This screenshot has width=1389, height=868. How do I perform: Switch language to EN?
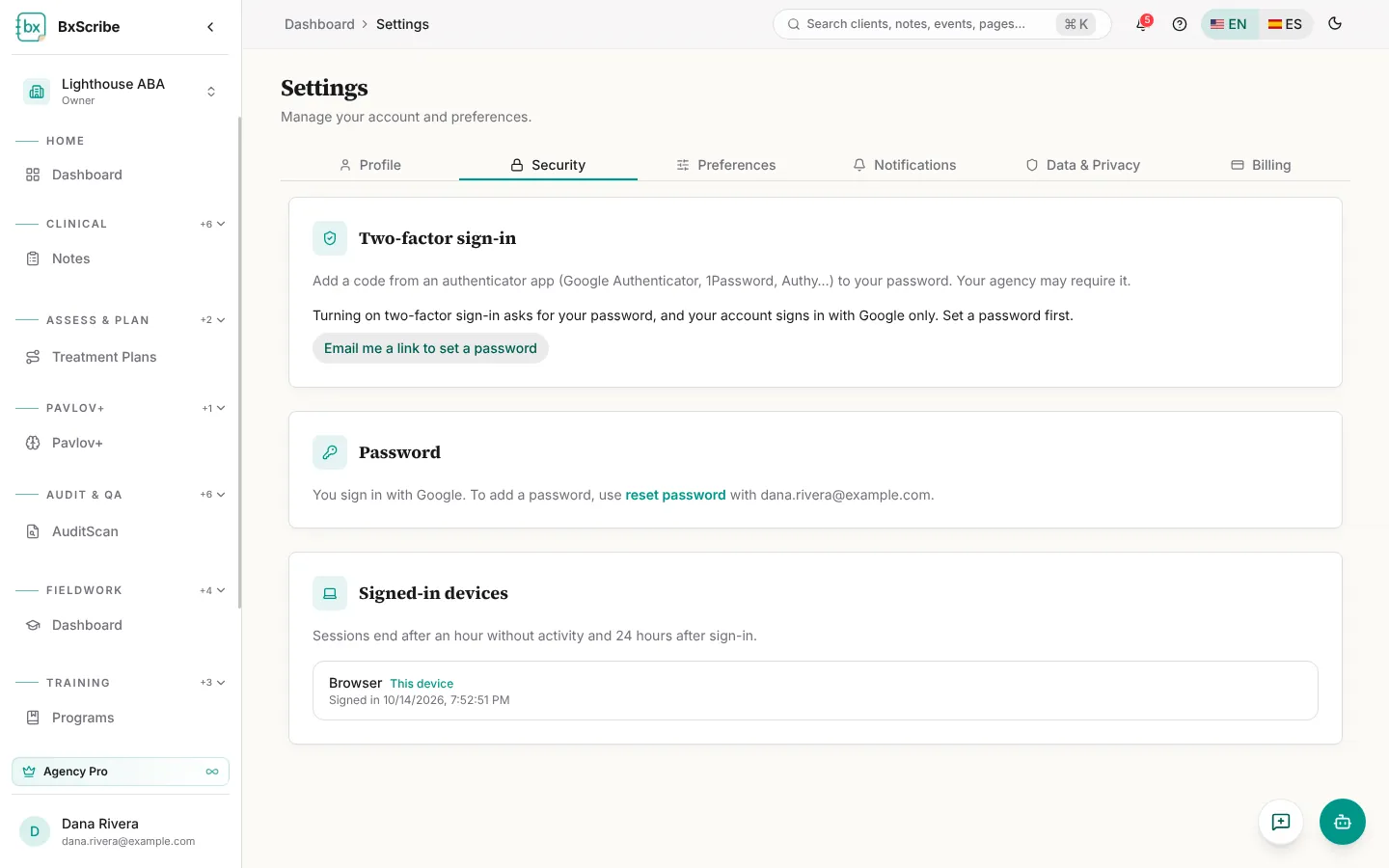pyautogui.click(x=1229, y=24)
